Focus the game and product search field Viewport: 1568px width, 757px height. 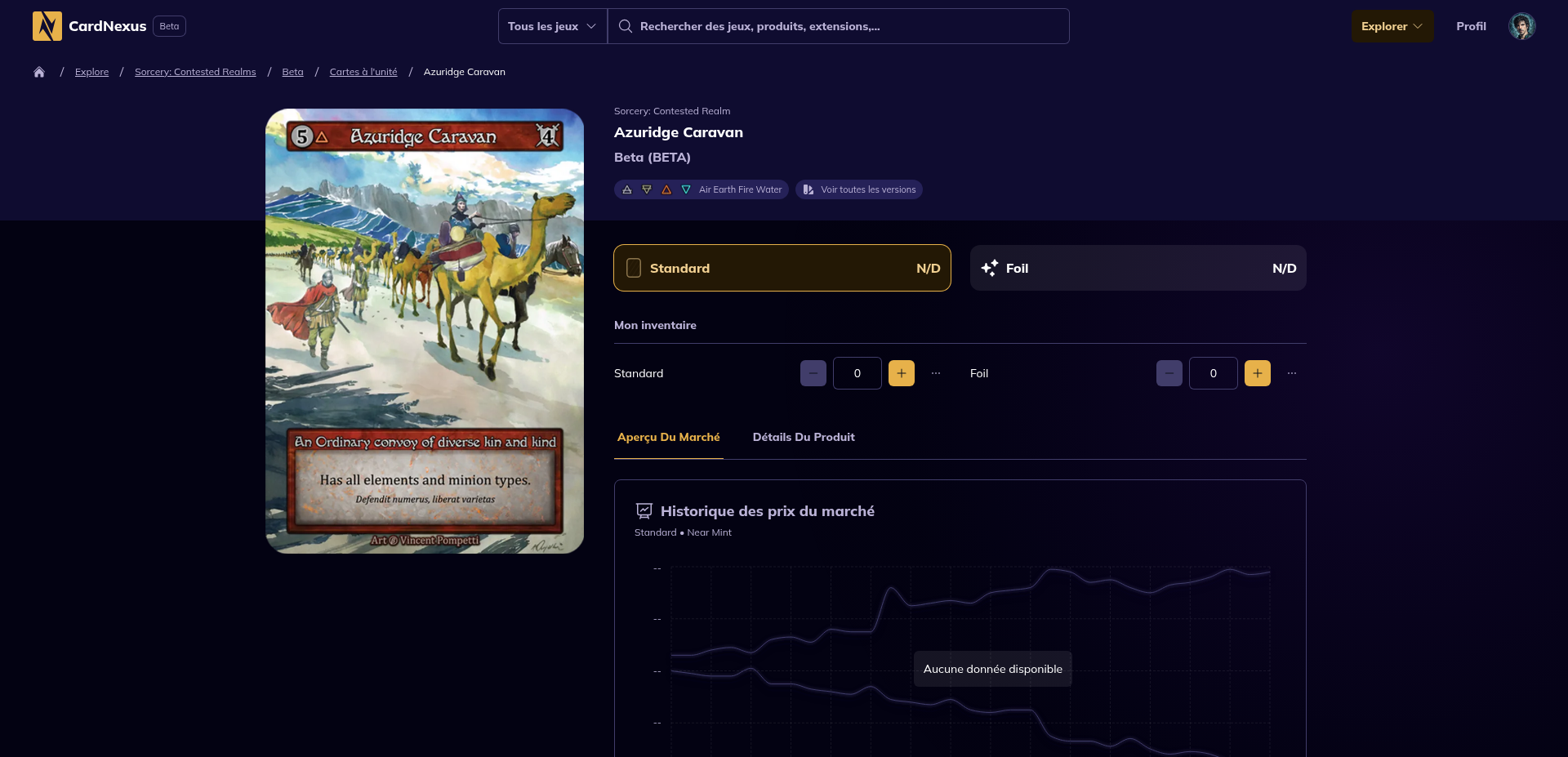click(841, 26)
